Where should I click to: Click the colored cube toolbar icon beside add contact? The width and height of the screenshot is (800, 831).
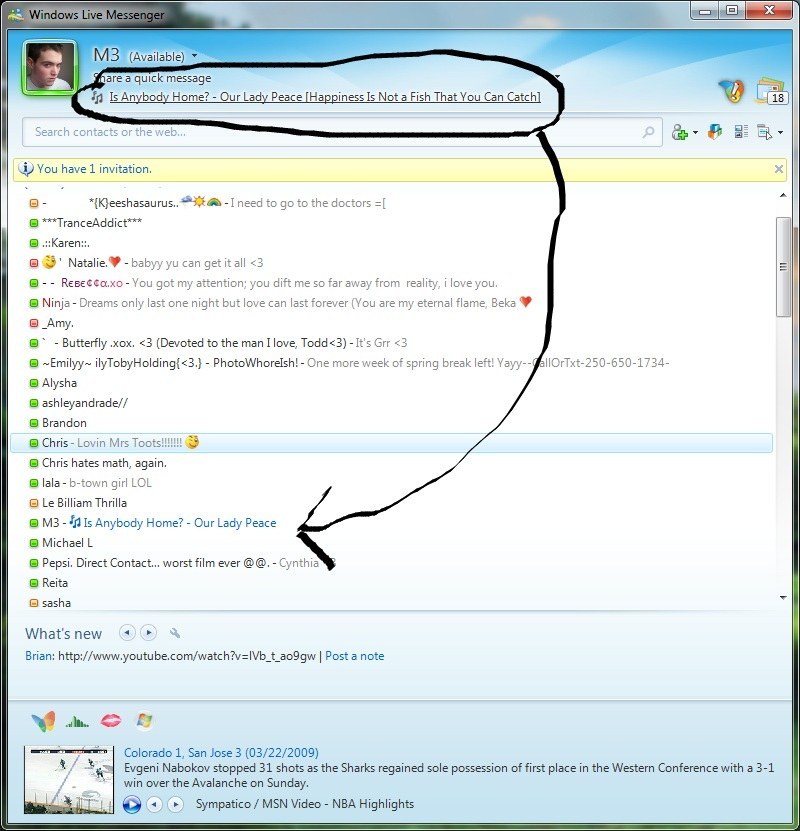715,131
